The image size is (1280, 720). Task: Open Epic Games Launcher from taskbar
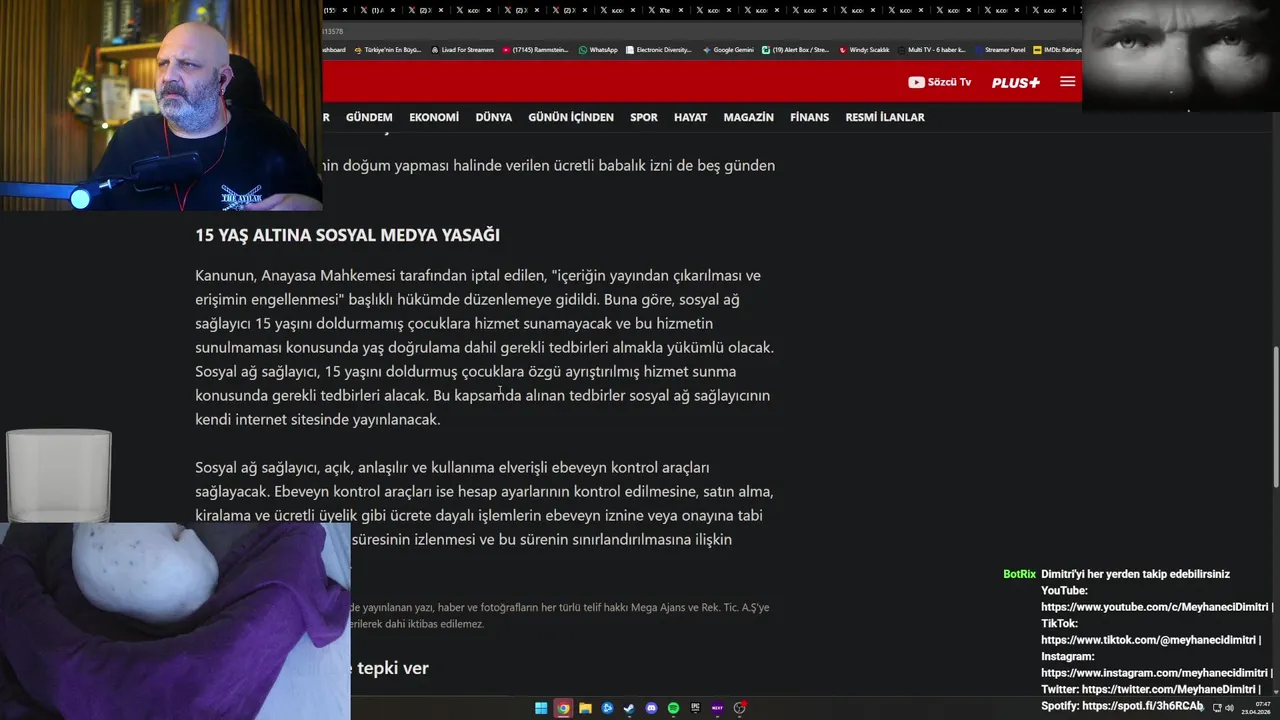695,708
